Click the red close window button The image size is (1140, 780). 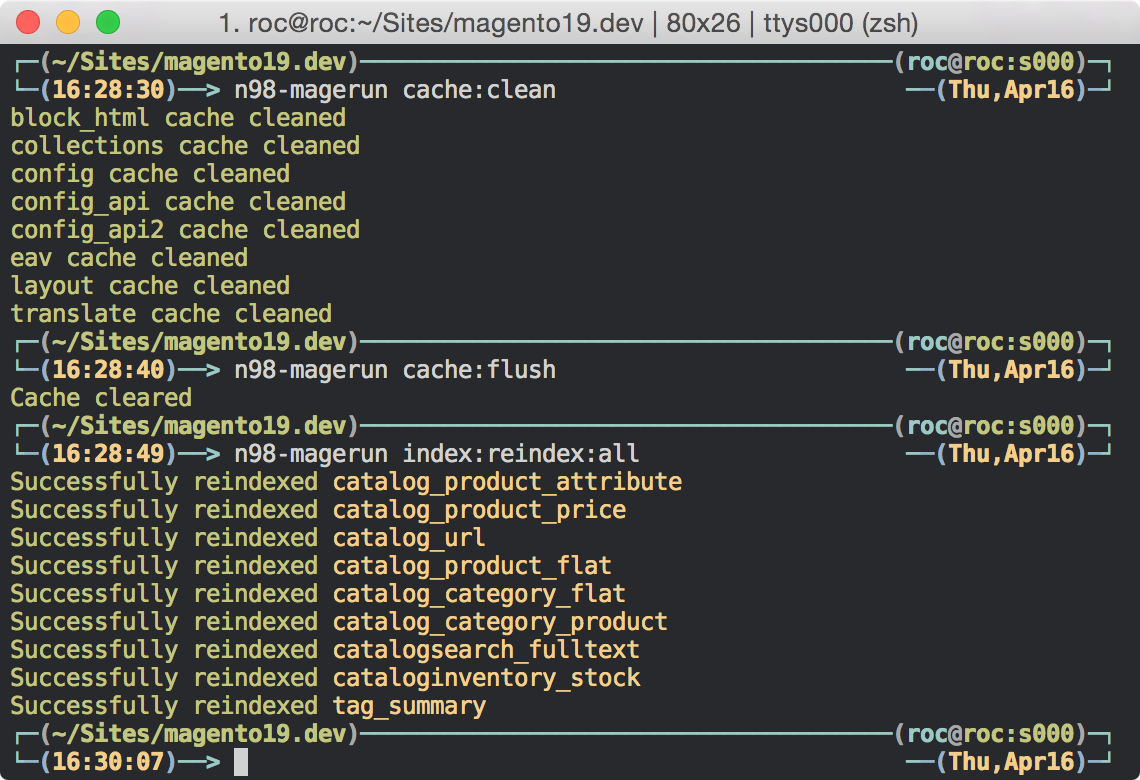pyautogui.click(x=28, y=22)
